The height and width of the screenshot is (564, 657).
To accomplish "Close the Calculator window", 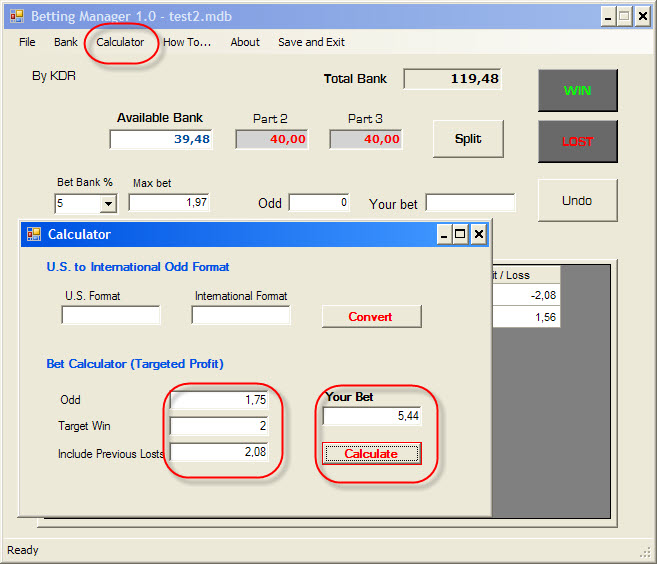I will [479, 234].
